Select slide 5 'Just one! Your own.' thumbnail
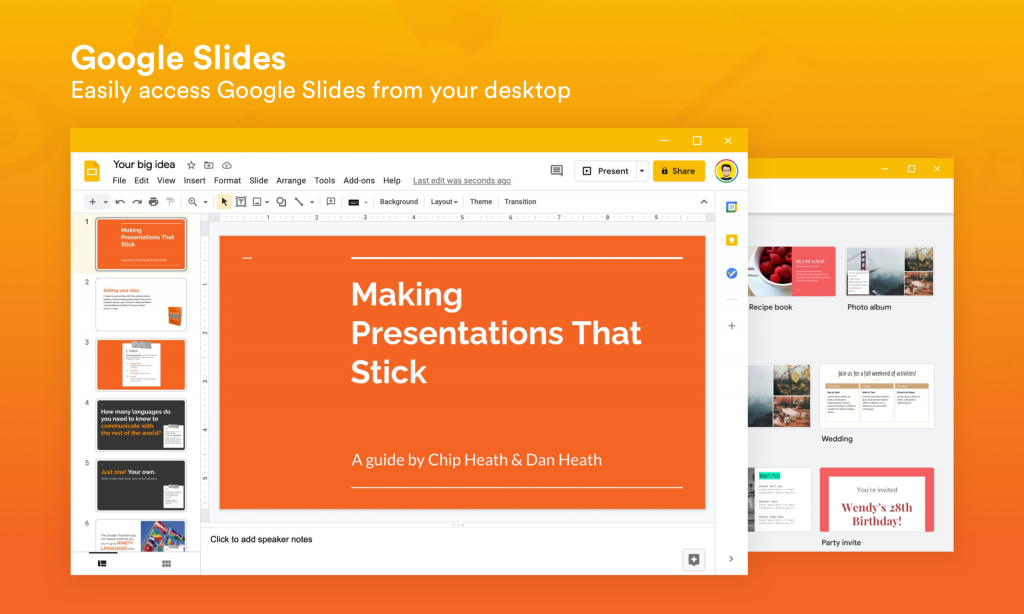Screen dimensions: 1024x614 point(141,485)
